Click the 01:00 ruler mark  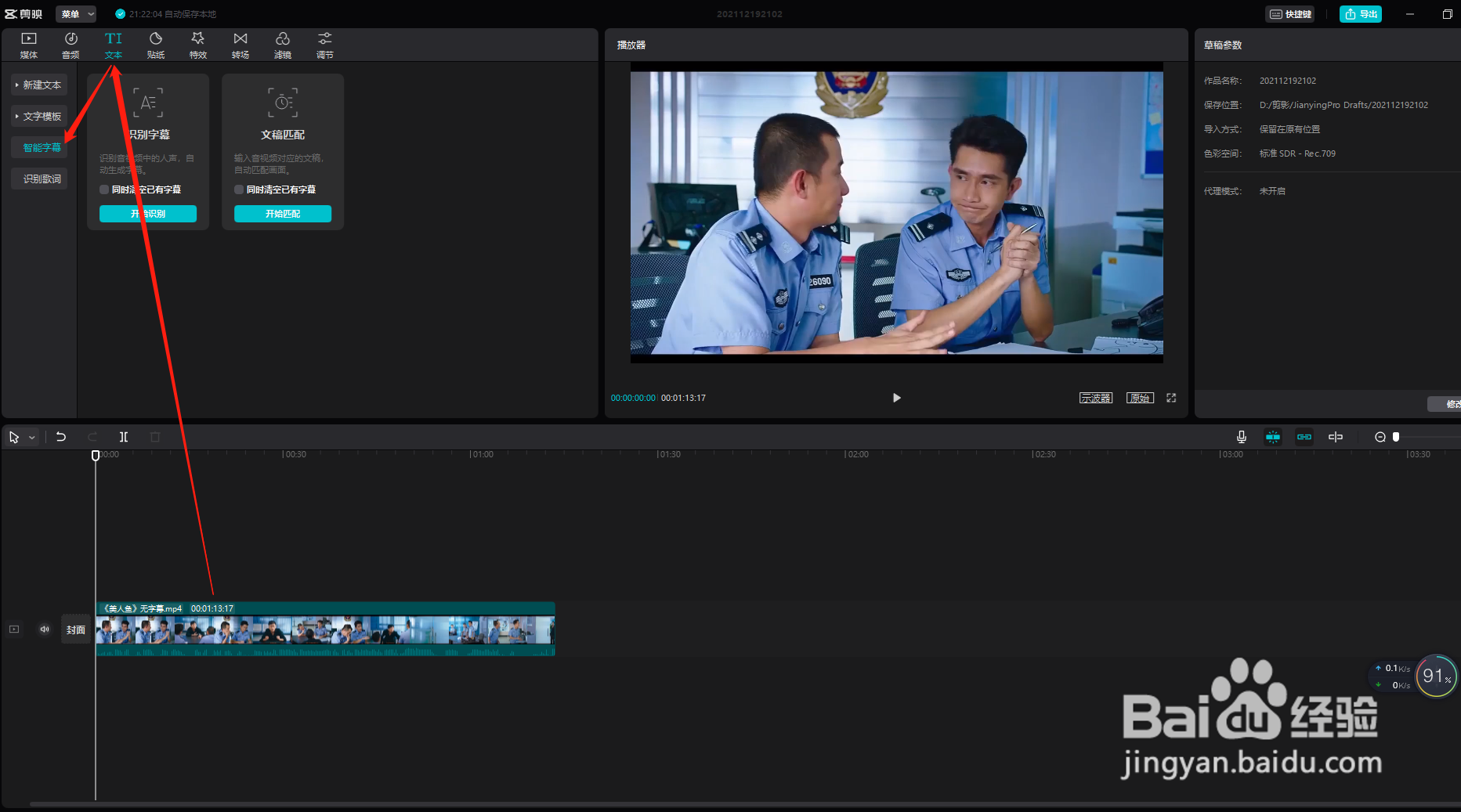tap(482, 454)
